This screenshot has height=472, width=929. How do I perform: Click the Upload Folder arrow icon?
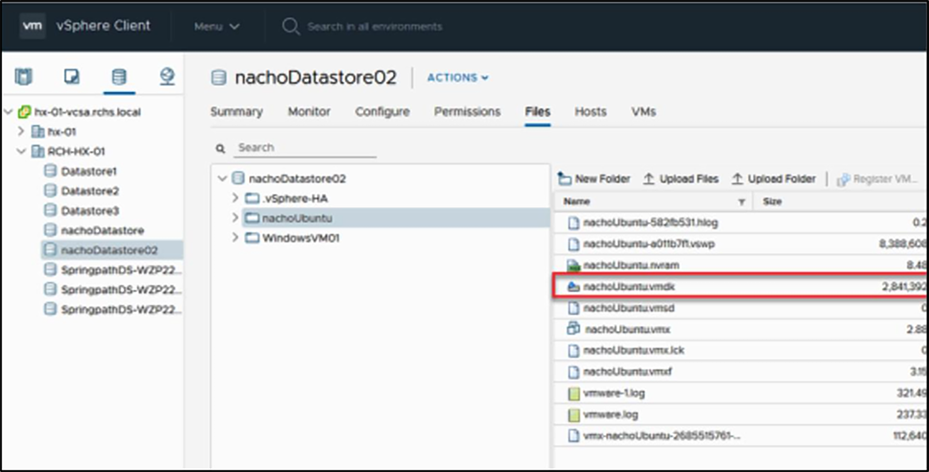(737, 179)
